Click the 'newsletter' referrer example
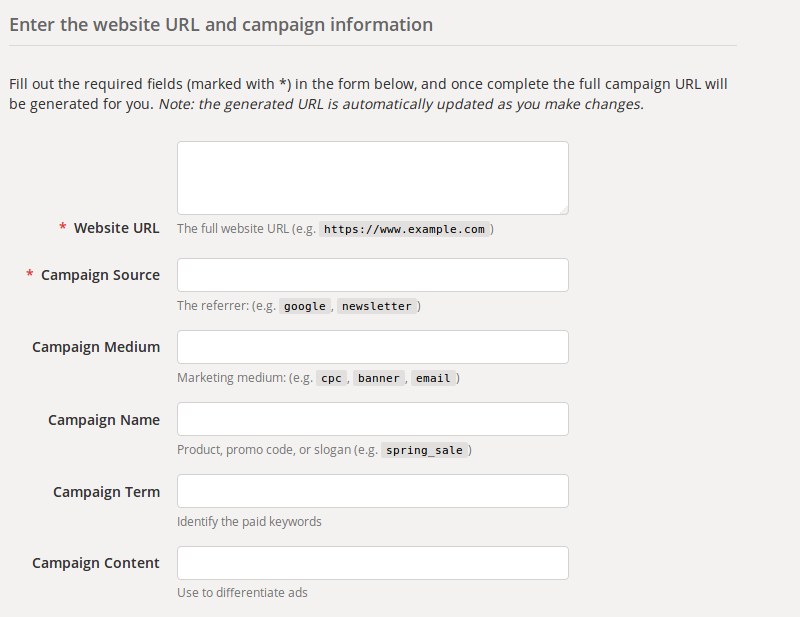This screenshot has width=800, height=617. [376, 306]
